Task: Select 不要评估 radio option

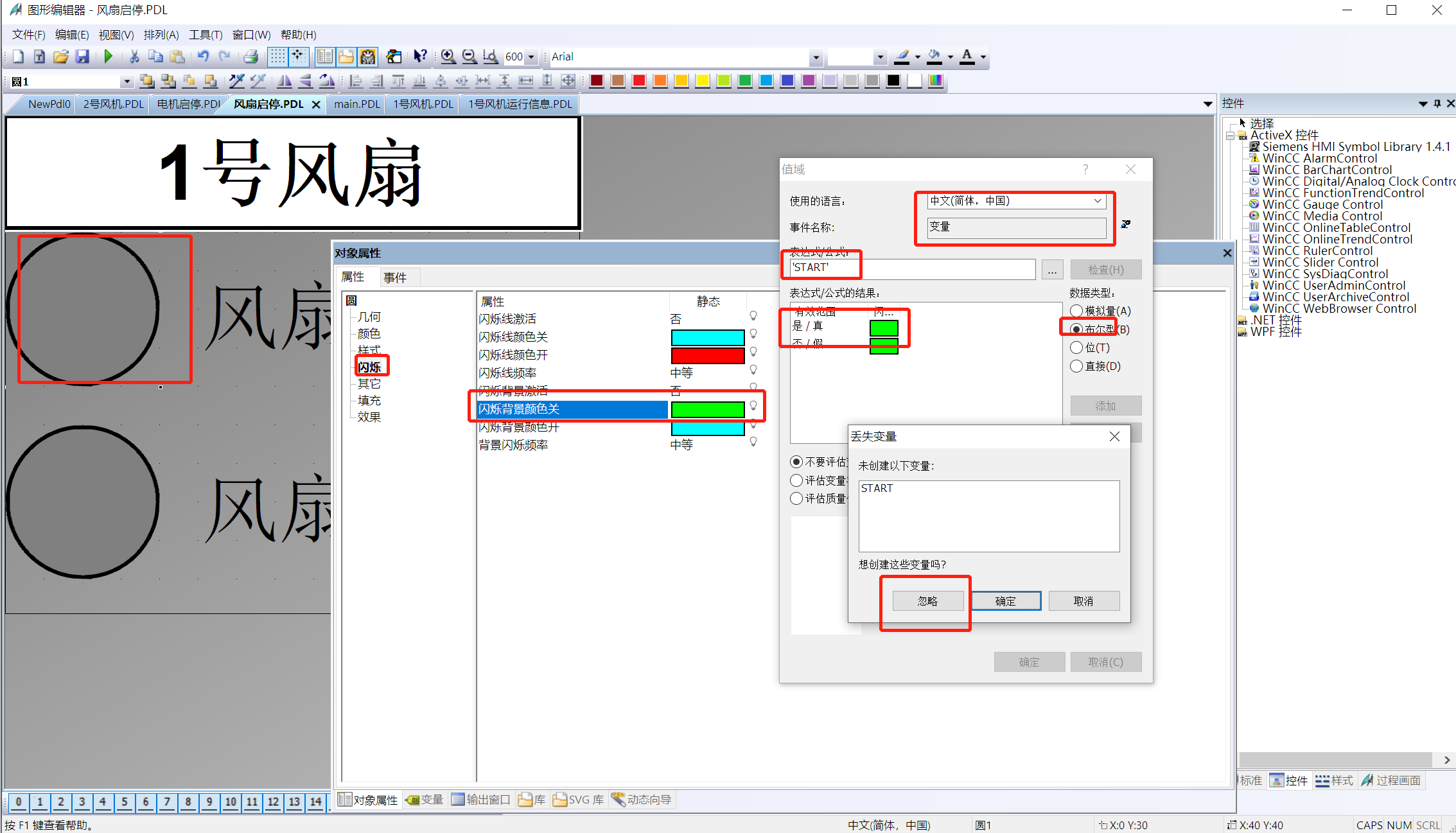Action: pyautogui.click(x=796, y=462)
